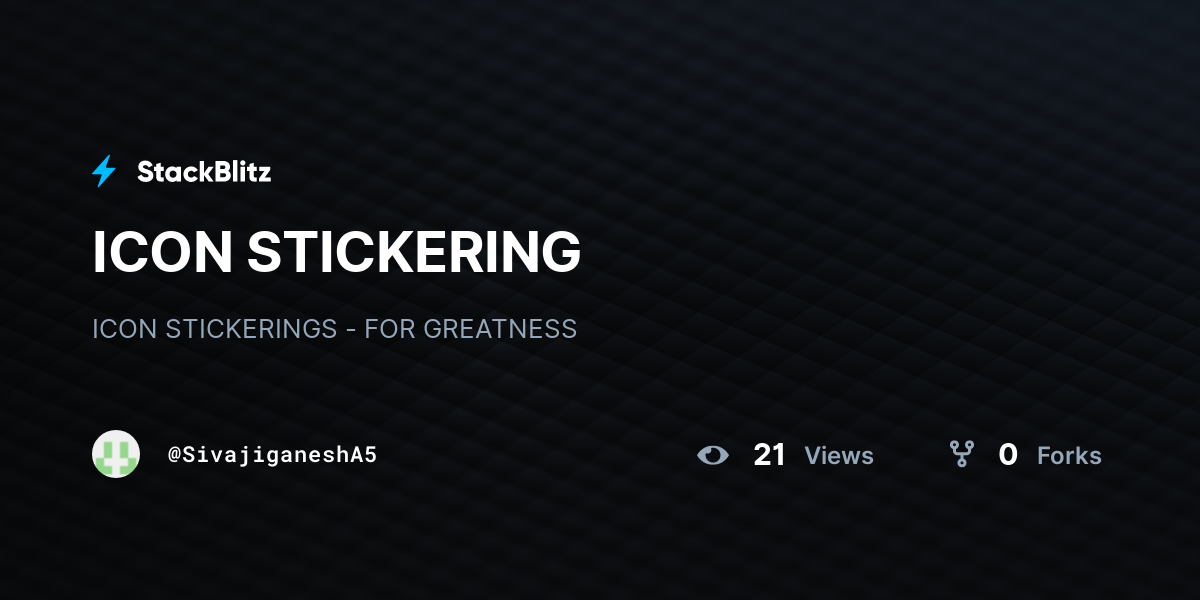Click the word FOR in the description
Screen dimensions: 1200x600
pyautogui.click(x=389, y=329)
